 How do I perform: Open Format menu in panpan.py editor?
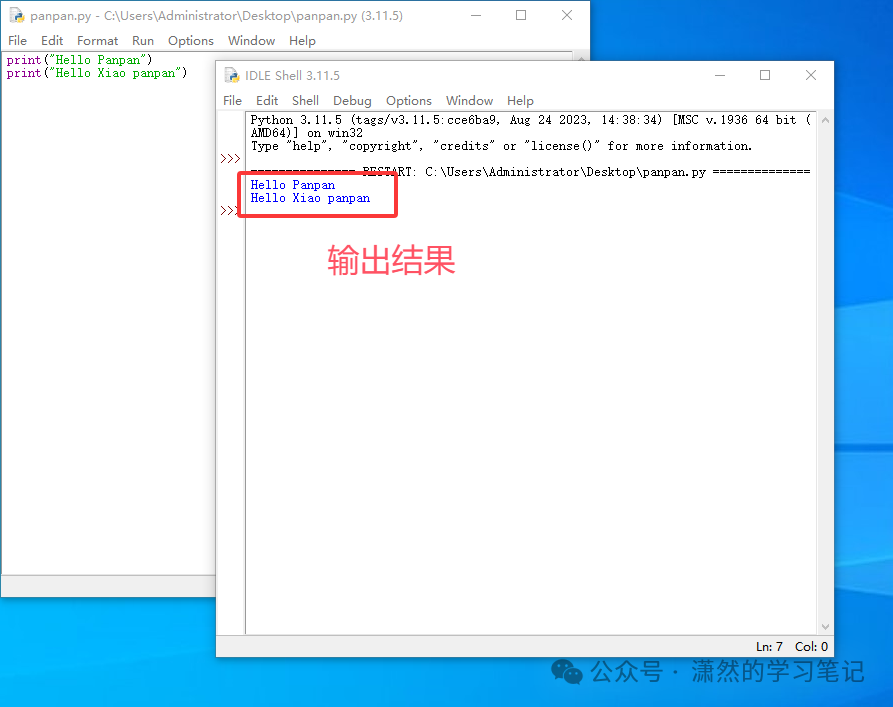pos(97,40)
